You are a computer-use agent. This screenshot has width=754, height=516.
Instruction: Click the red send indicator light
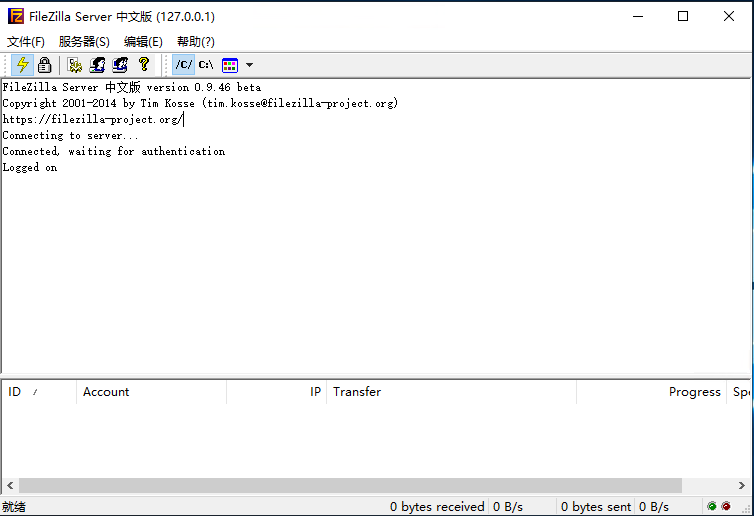pyautogui.click(x=726, y=506)
